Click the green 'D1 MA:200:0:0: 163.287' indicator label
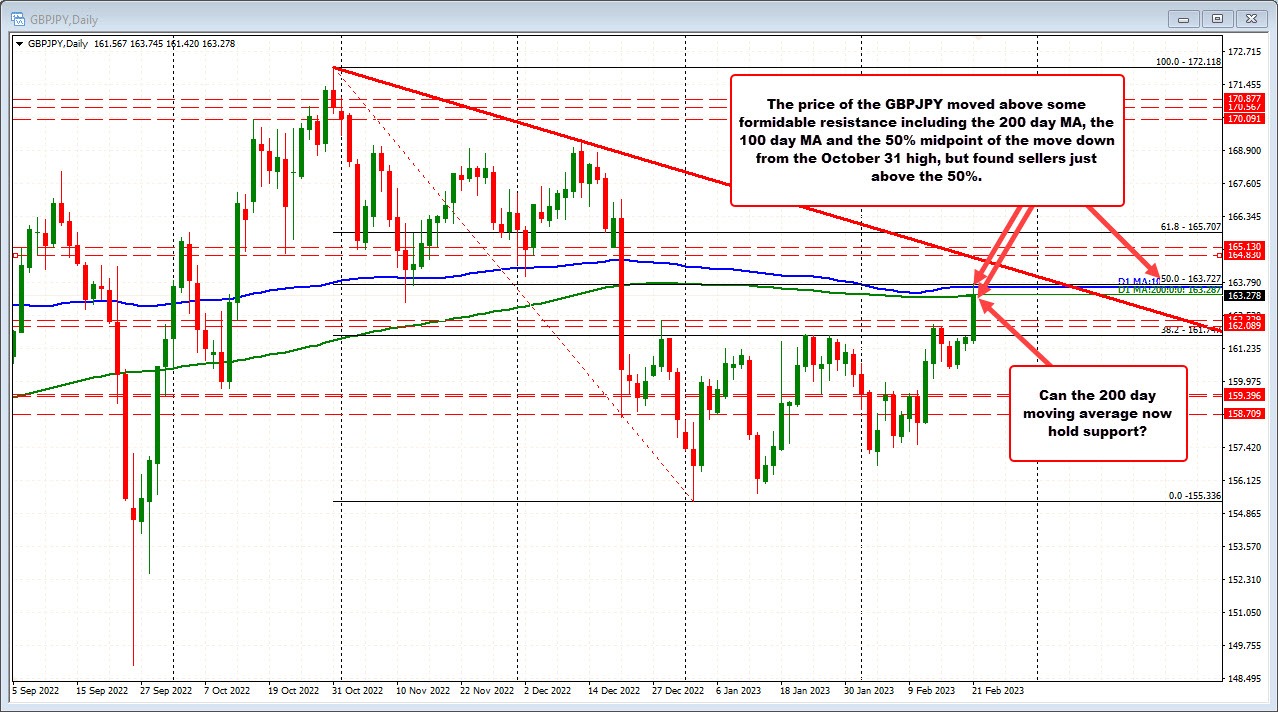The height and width of the screenshot is (712, 1278). (x=1170, y=289)
